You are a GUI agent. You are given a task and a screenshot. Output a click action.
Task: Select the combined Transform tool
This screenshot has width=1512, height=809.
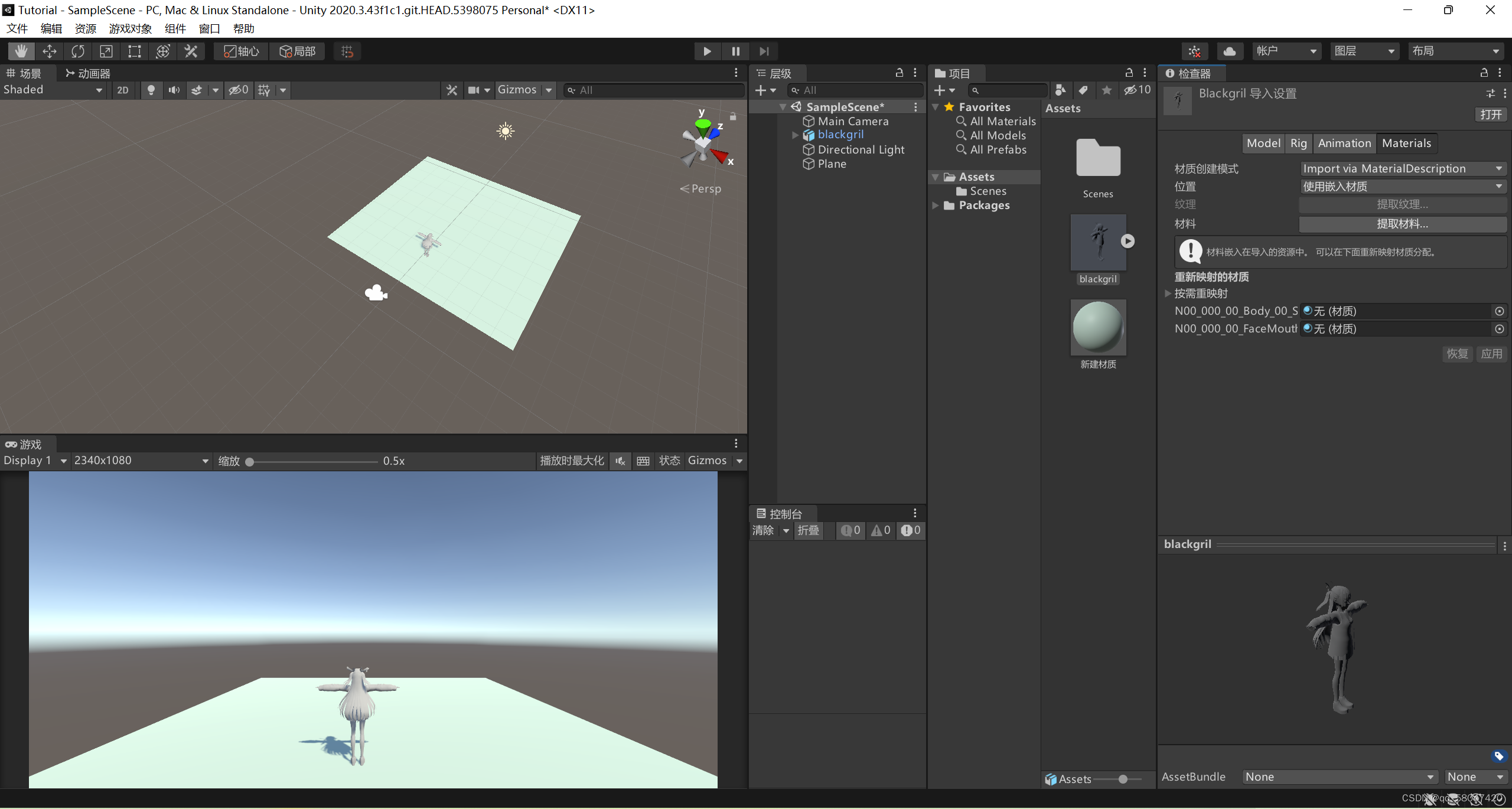(x=163, y=51)
